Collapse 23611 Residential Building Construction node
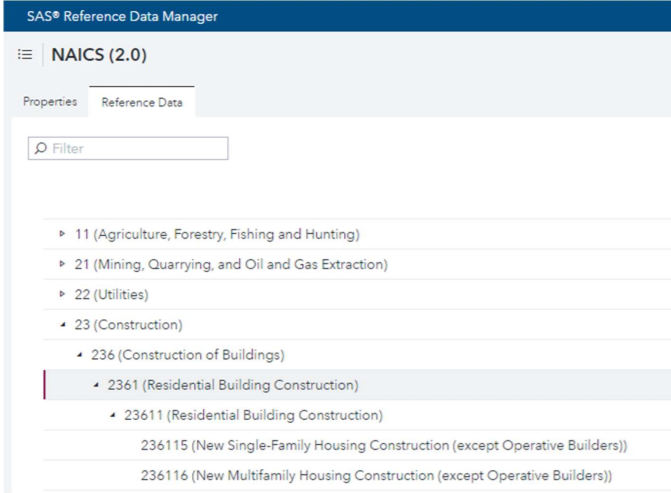Screen dimensions: 671x493 [113, 415]
